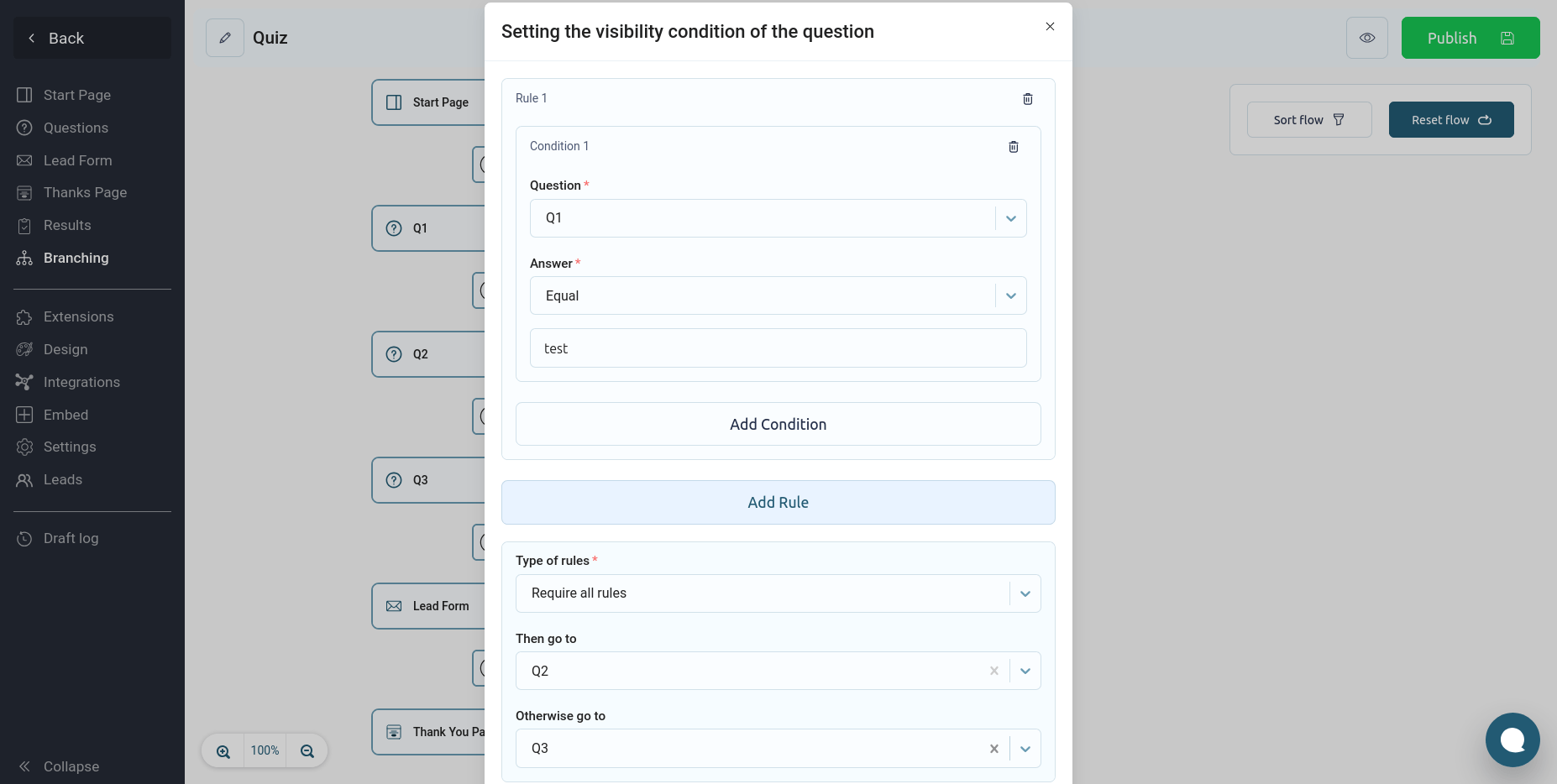Image resolution: width=1557 pixels, height=784 pixels.
Task: Select the Q1 node in flow
Action: pyautogui.click(x=428, y=228)
